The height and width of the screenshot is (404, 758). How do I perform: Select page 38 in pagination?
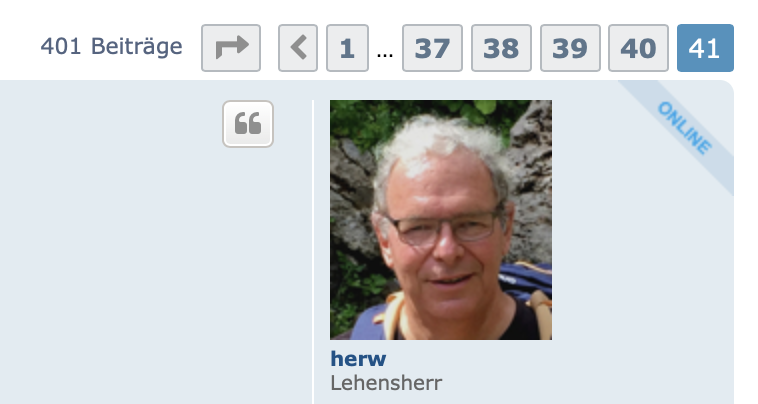coord(501,48)
